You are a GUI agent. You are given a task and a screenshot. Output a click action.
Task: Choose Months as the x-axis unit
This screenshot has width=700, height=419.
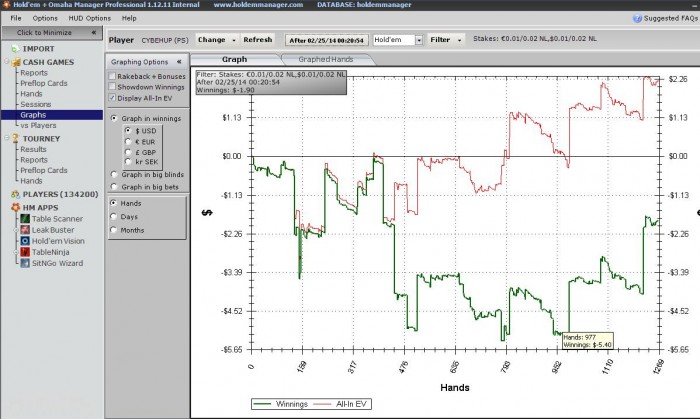(x=113, y=230)
